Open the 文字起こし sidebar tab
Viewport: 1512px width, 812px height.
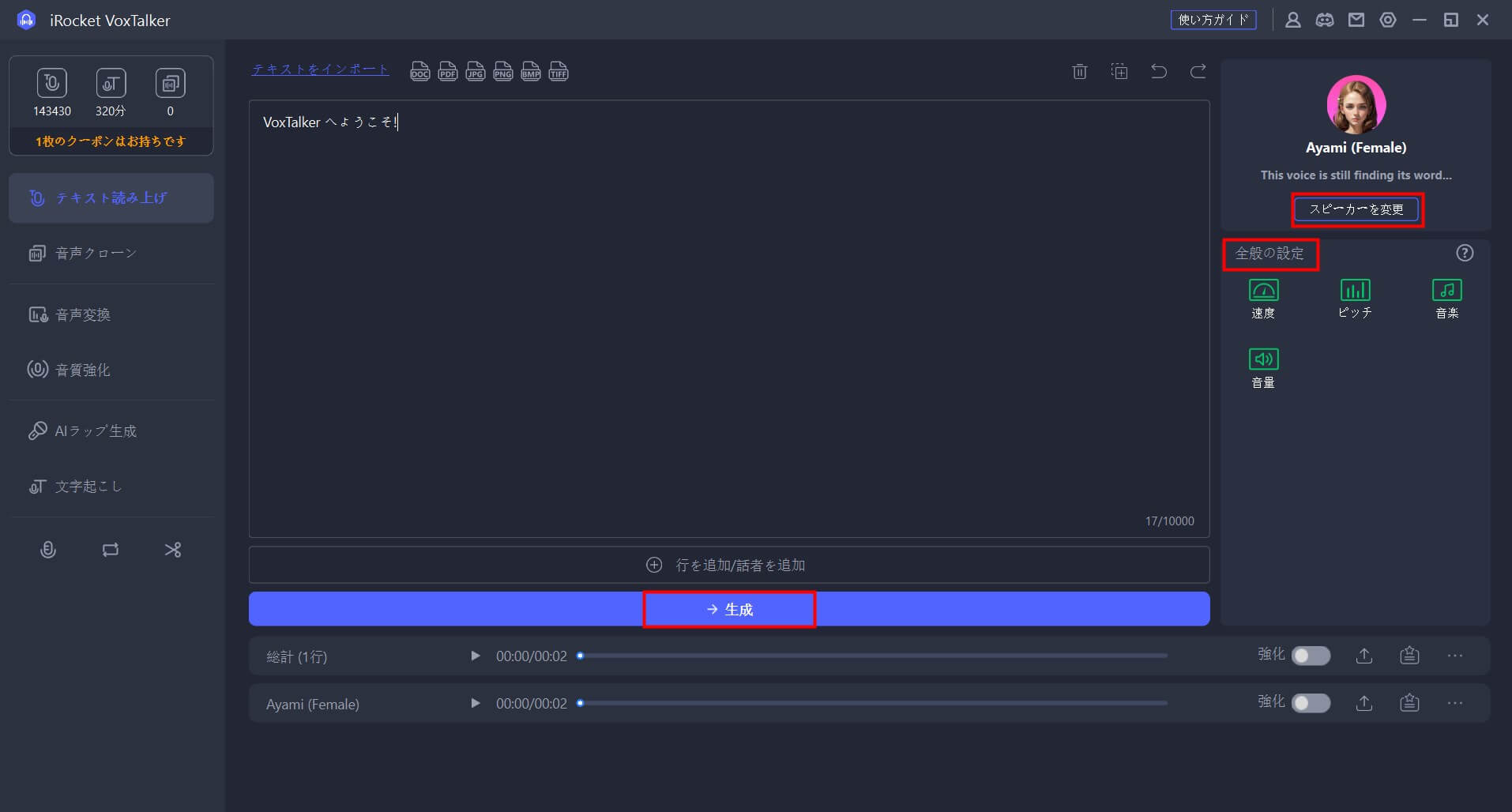tap(111, 487)
